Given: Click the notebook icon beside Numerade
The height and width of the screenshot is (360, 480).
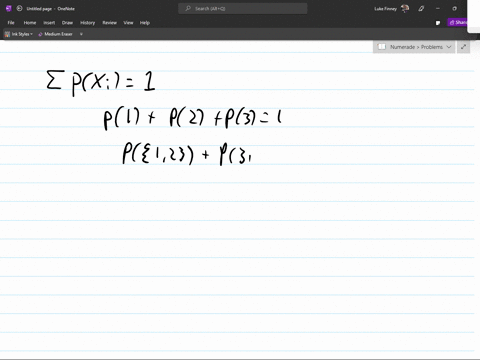Looking at the screenshot, I should [382, 47].
